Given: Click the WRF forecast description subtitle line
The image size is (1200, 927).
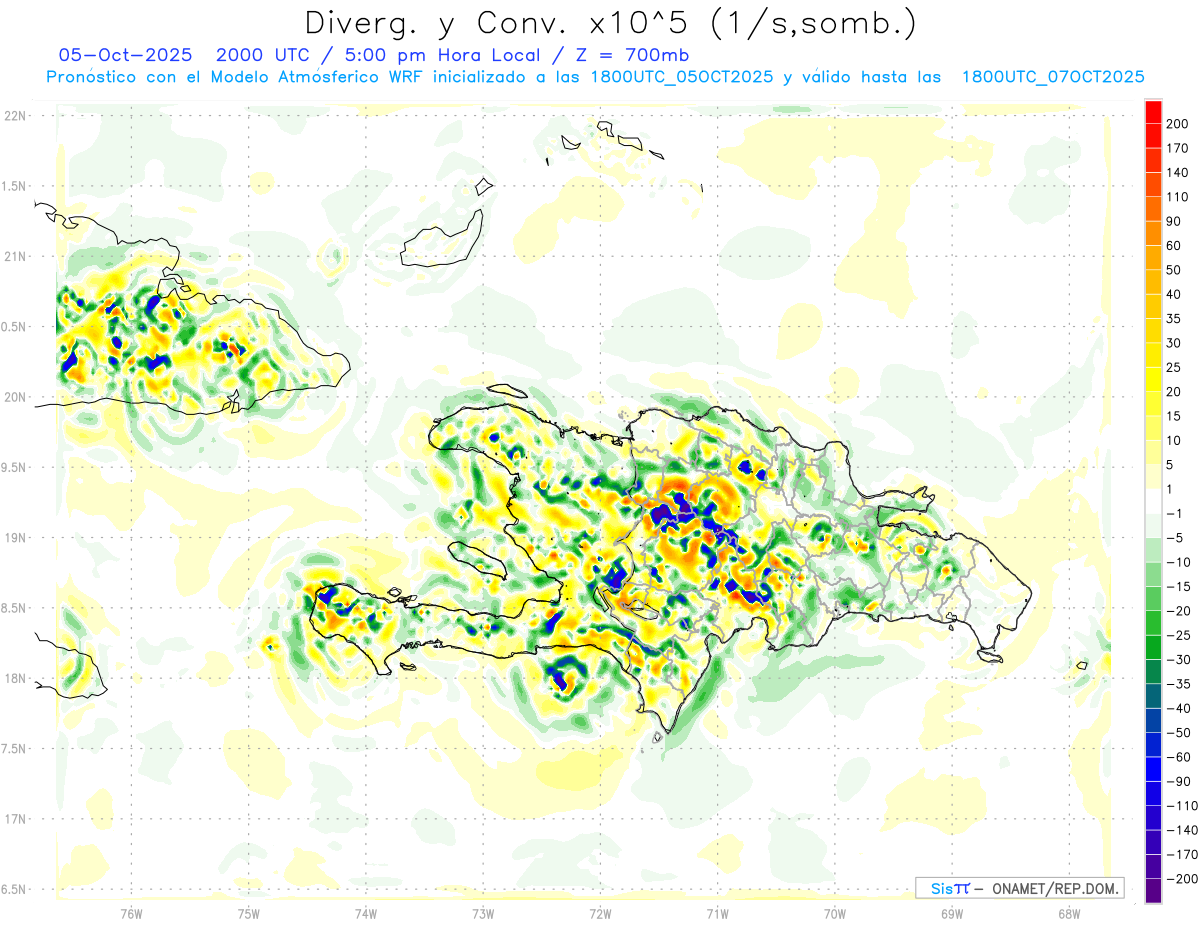Looking at the screenshot, I should tap(595, 77).
